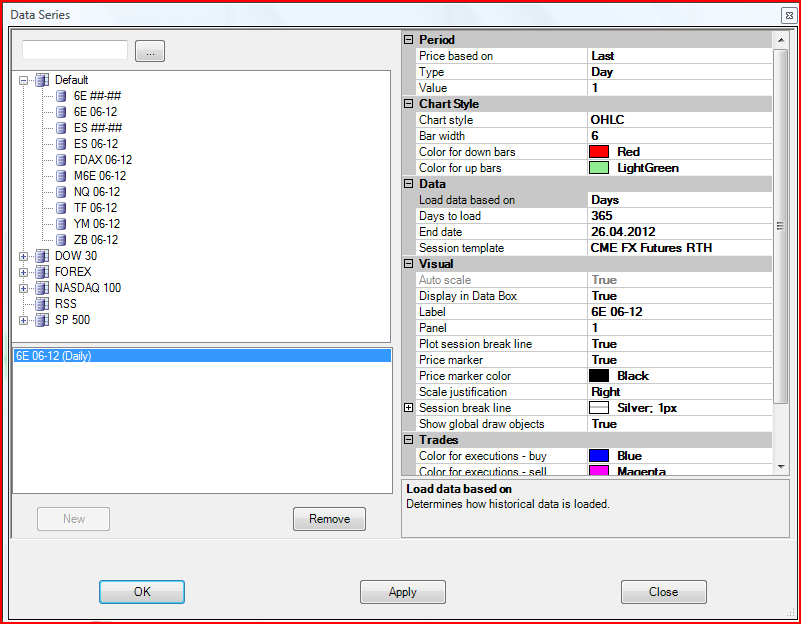Collapse the Chart Style property section
The width and height of the screenshot is (801, 624).
coord(409,104)
